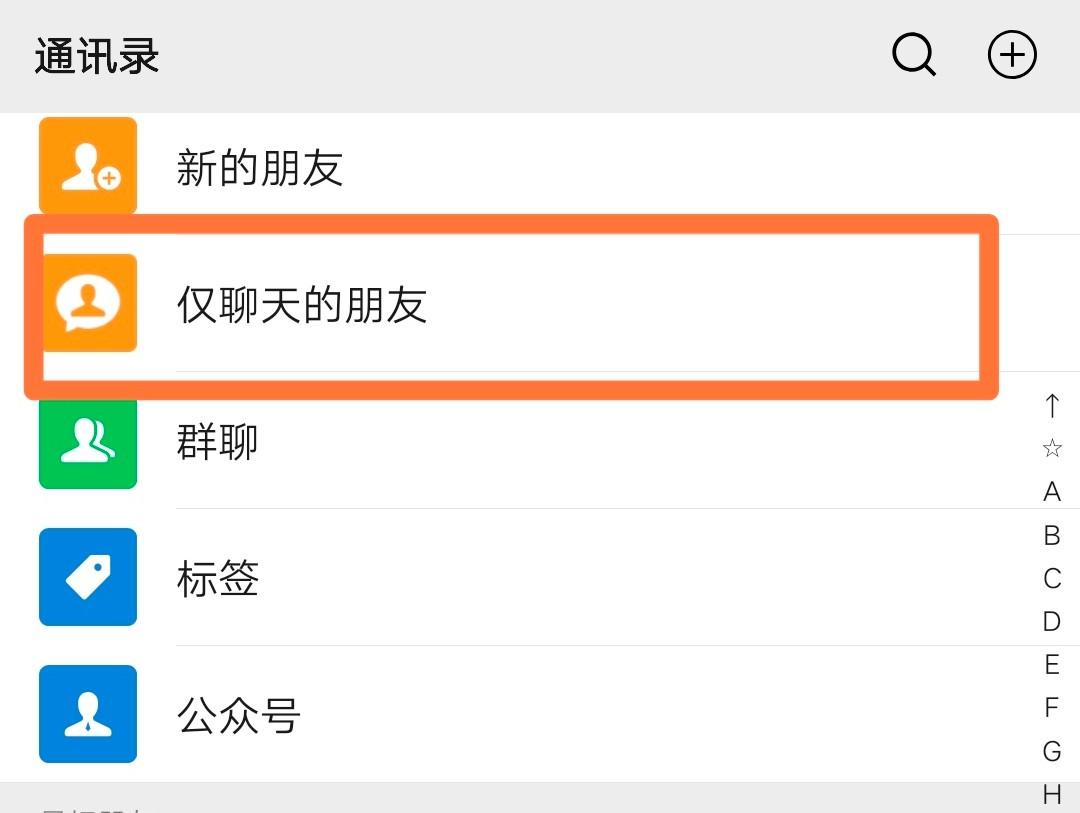Select the New Friends (新的朋友) icon
Image resolution: width=1080 pixels, height=813 pixels.
point(87,166)
